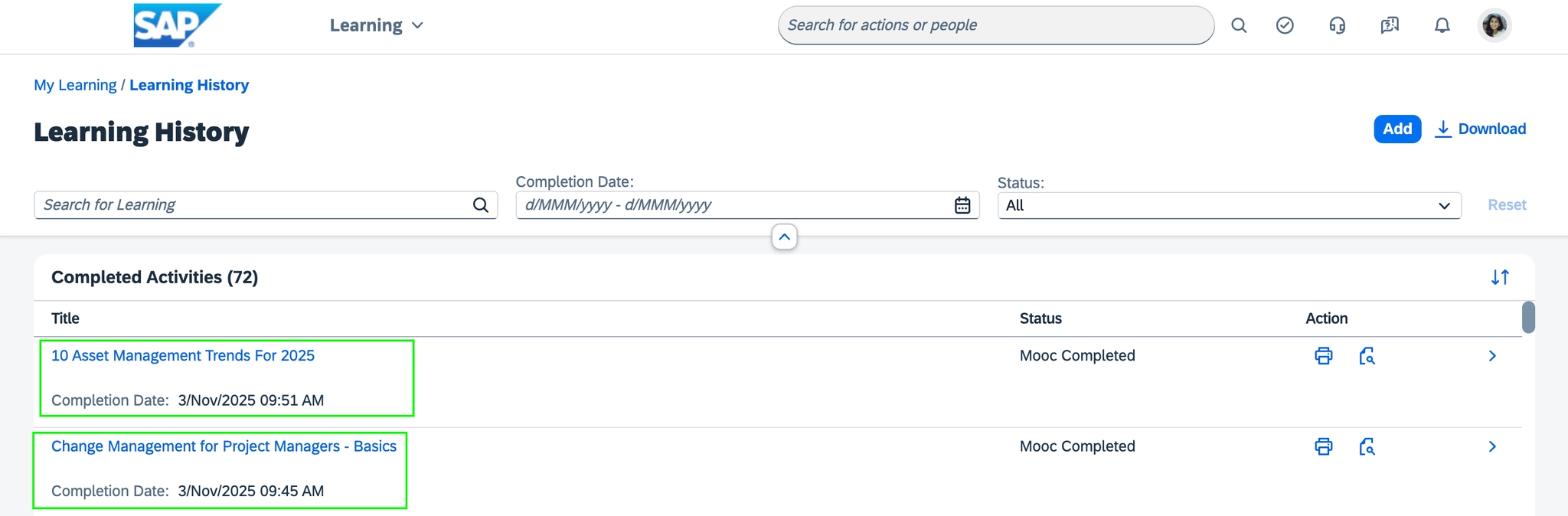
Task: Select Mooc Completed status for Change Management for Project Managers
Action: click(1077, 446)
